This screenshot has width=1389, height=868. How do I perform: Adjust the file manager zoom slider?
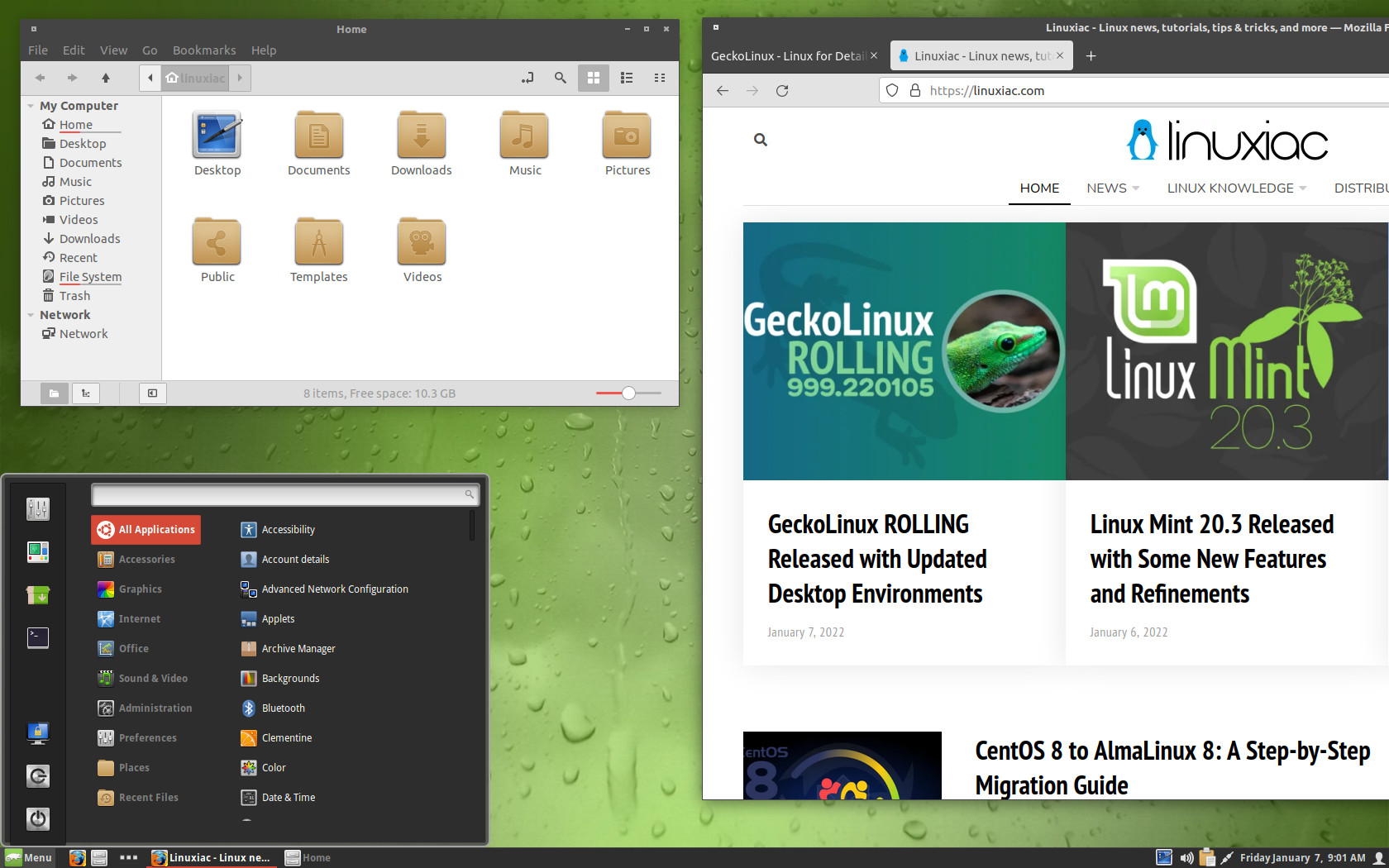click(628, 393)
